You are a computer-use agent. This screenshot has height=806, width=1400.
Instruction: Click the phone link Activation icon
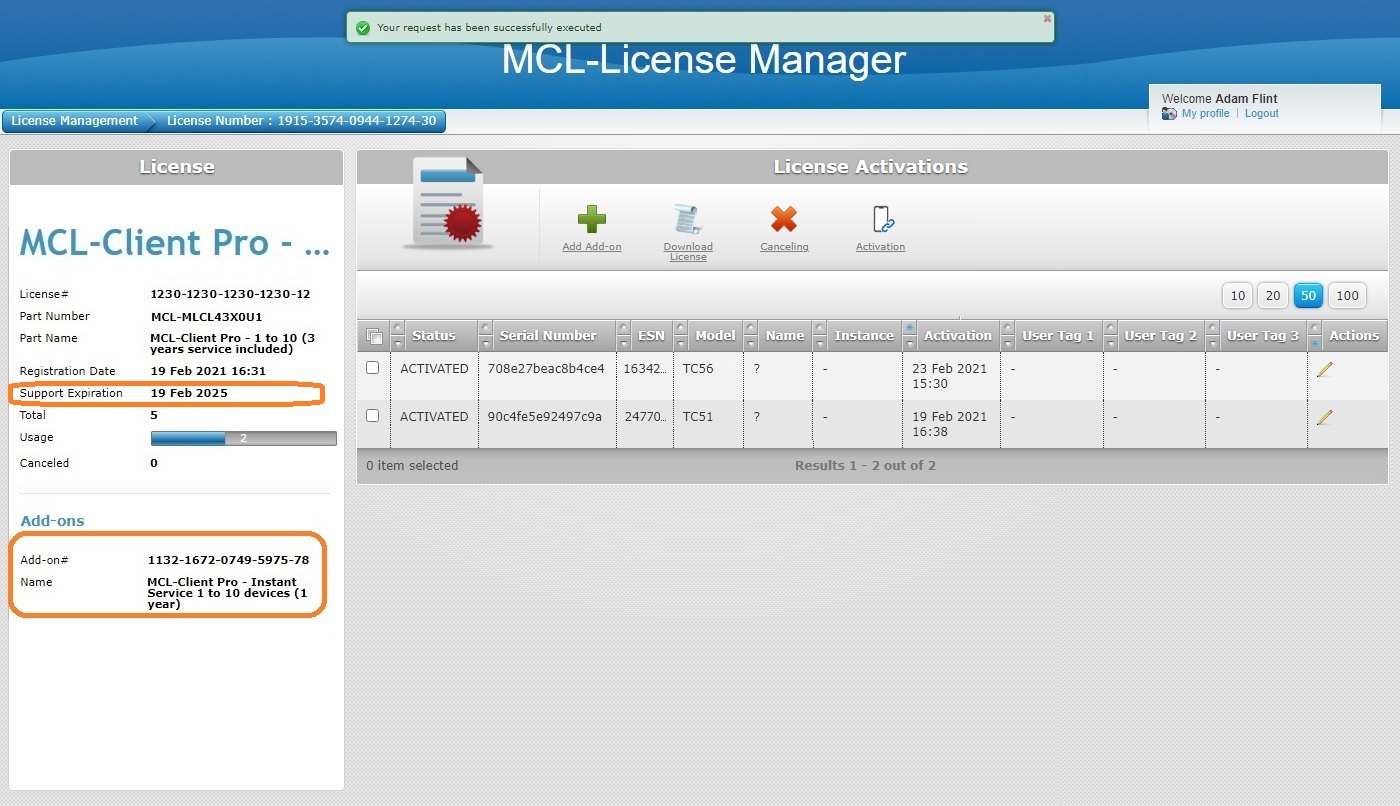tap(881, 219)
